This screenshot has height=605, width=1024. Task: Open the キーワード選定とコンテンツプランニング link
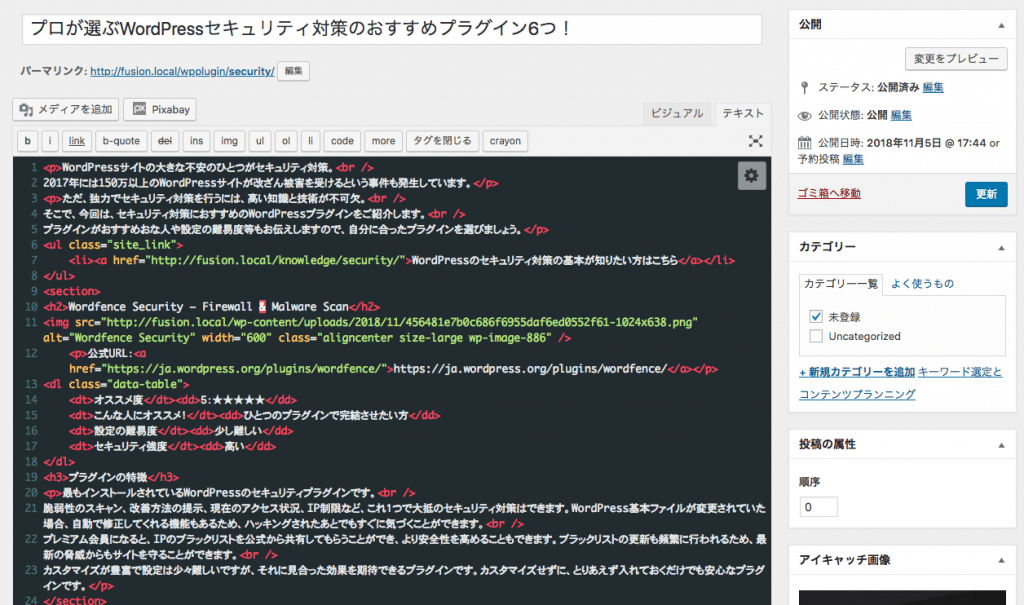pos(900,383)
